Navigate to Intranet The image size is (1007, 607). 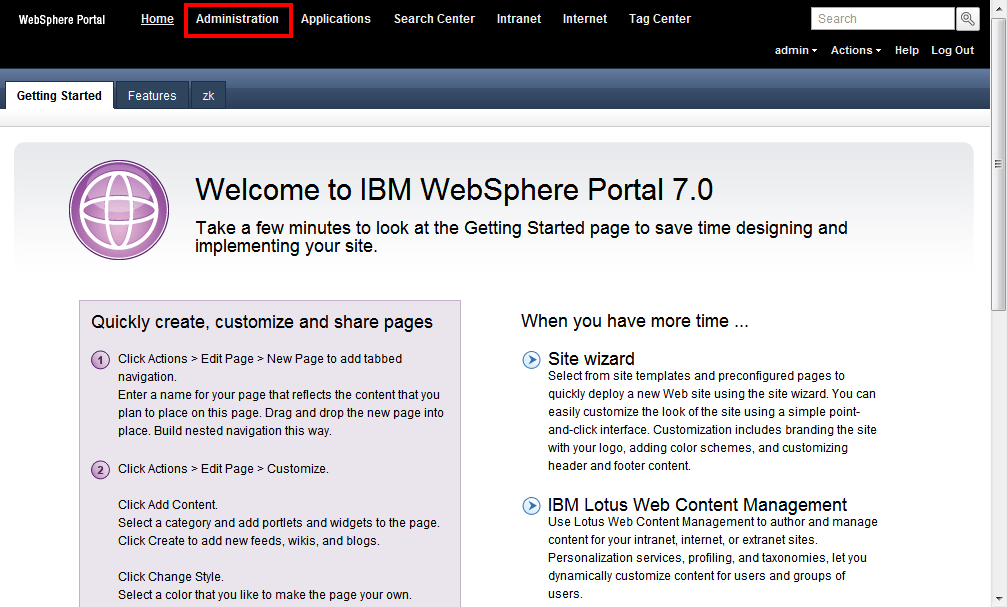[519, 19]
